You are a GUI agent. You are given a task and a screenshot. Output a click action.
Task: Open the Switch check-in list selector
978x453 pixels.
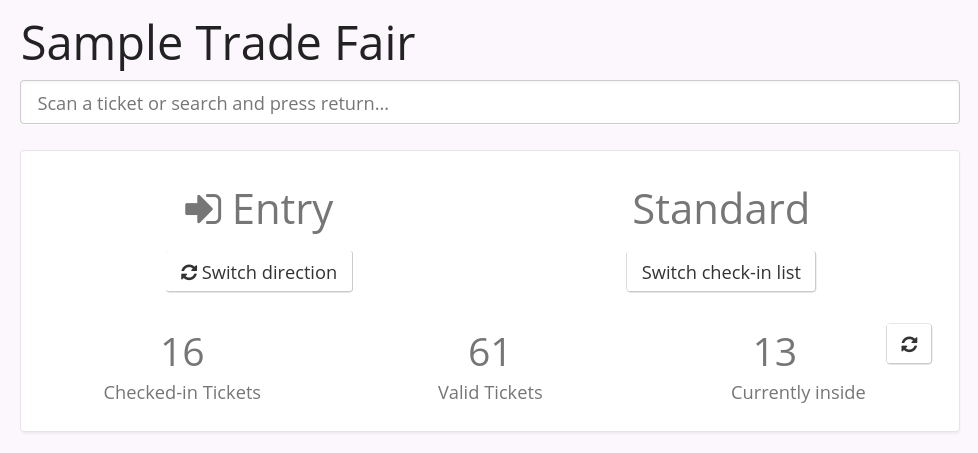click(721, 272)
